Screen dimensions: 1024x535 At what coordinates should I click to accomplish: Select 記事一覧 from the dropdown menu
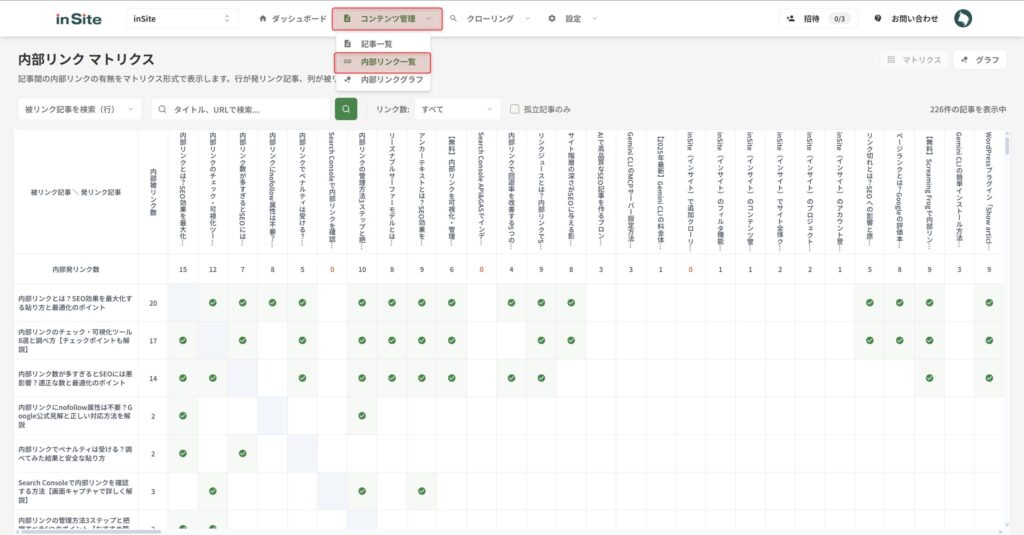coord(376,44)
